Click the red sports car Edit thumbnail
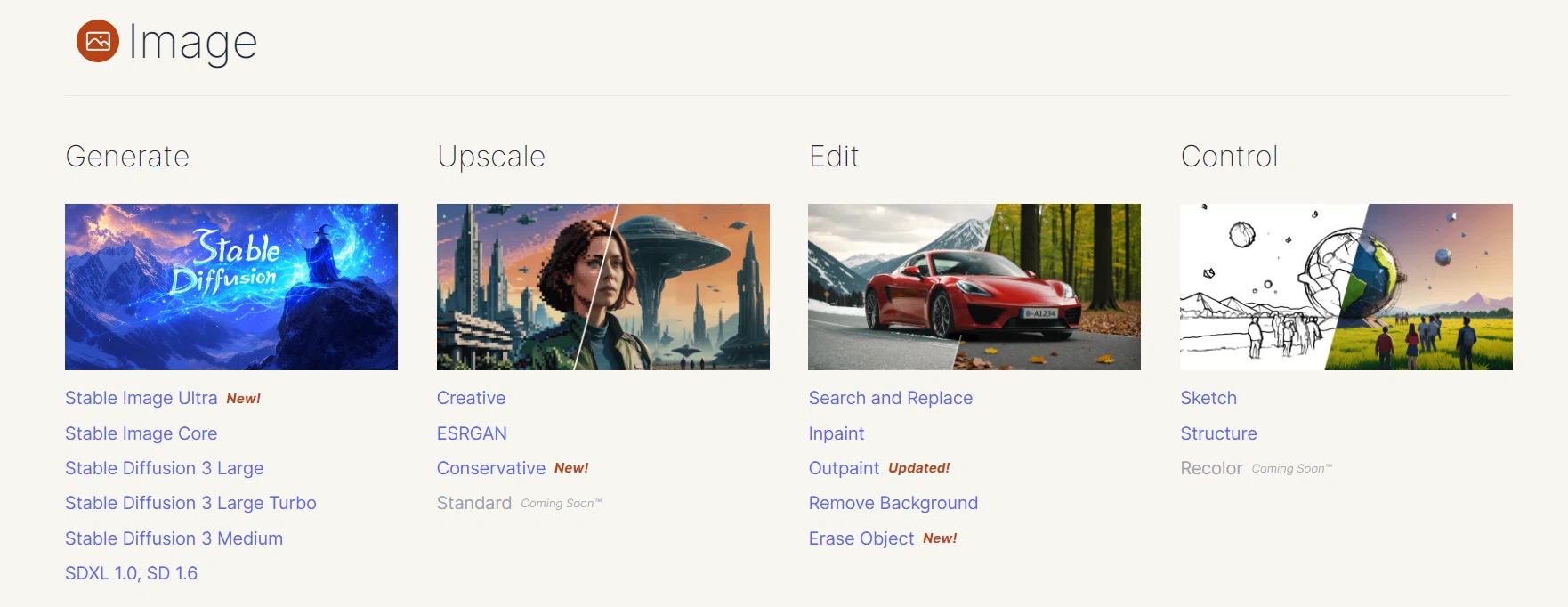Image resolution: width=1568 pixels, height=607 pixels. coord(974,287)
